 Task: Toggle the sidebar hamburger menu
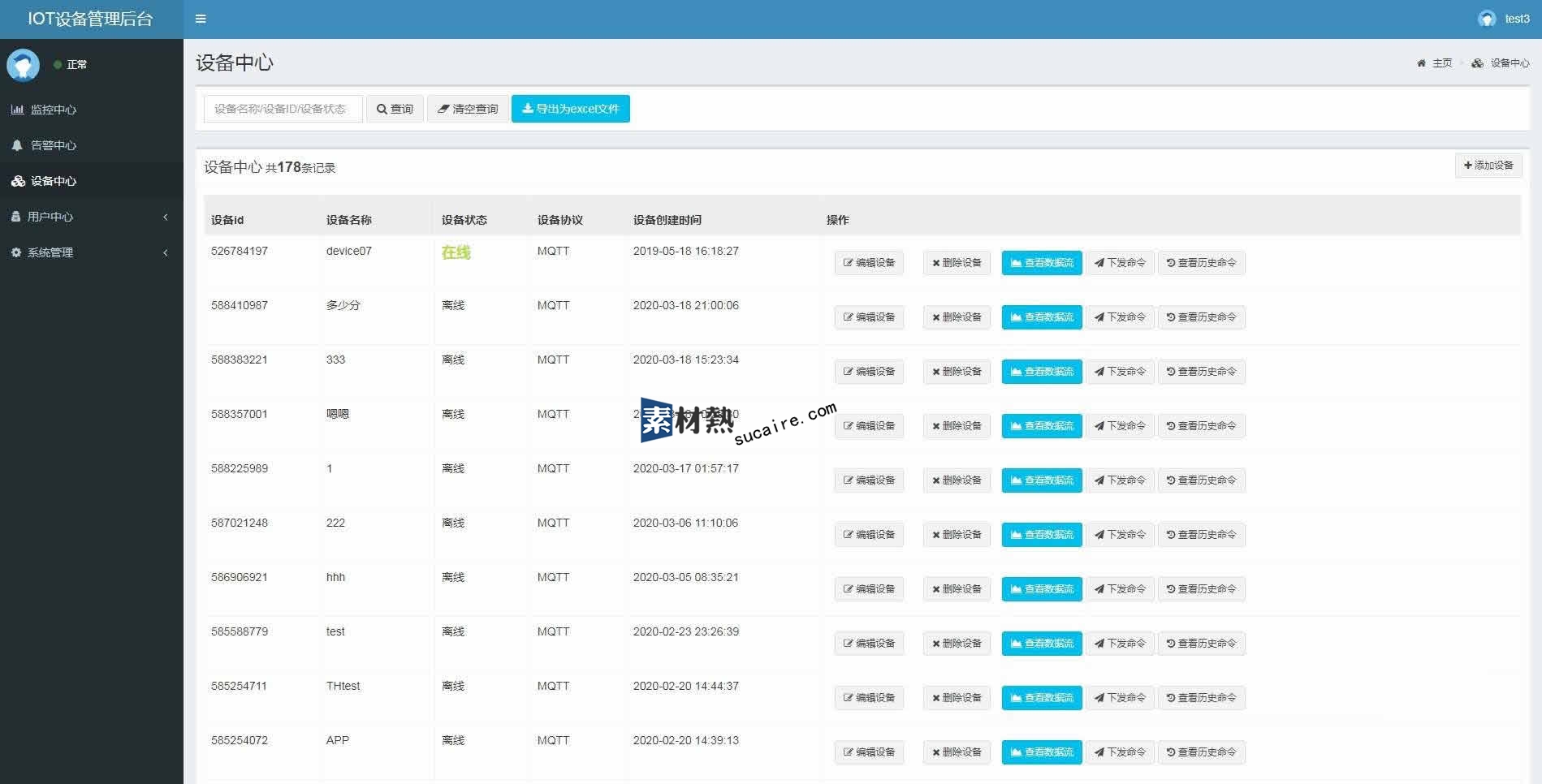[201, 19]
